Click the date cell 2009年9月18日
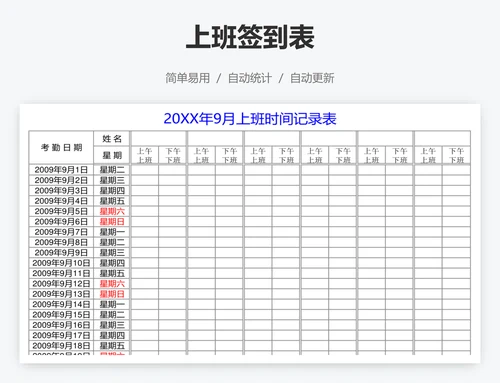 (x=61, y=345)
